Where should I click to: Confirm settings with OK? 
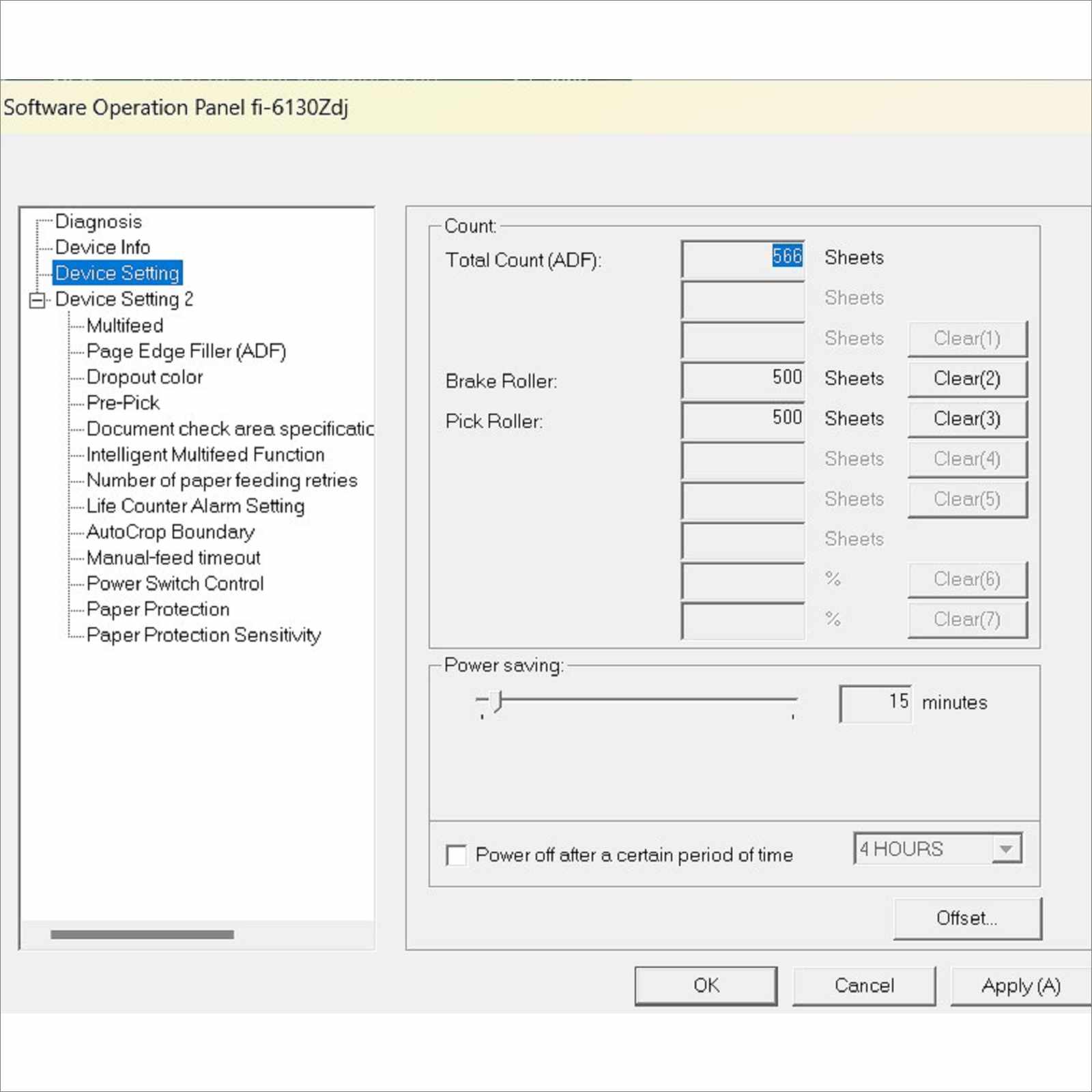tap(706, 986)
